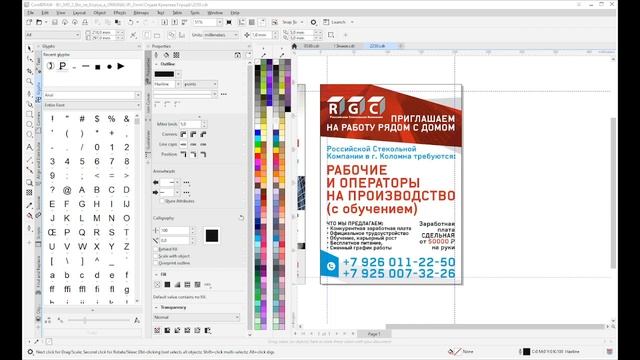Select the Ellipse tool in the toolbox
Image resolution: width=640 pixels, height=360 pixels.
29,124
